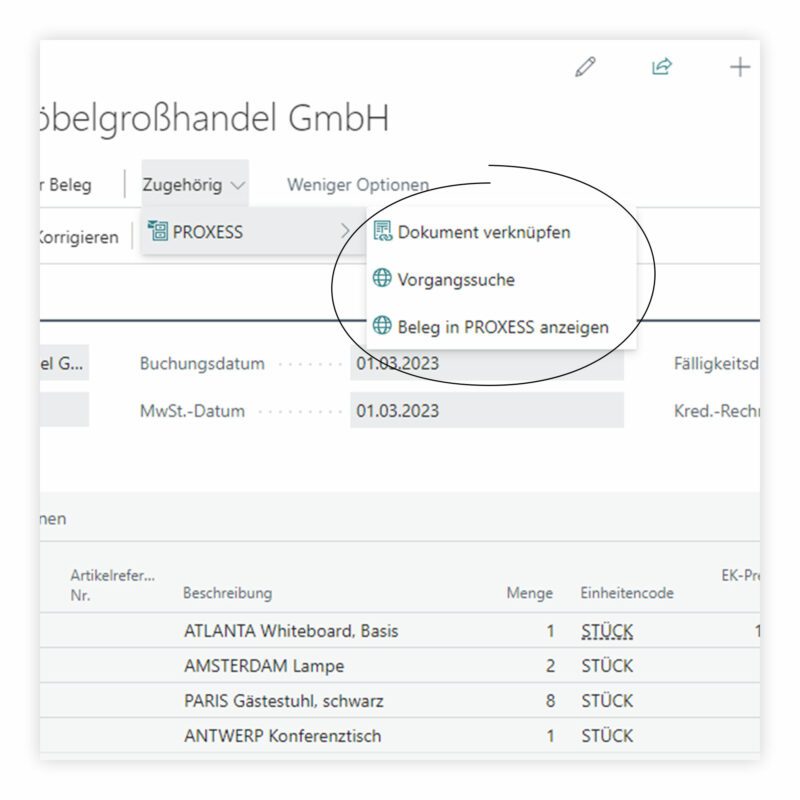This screenshot has height=800, width=800.
Task: Click the PROXESS archive icon
Action: click(158, 232)
